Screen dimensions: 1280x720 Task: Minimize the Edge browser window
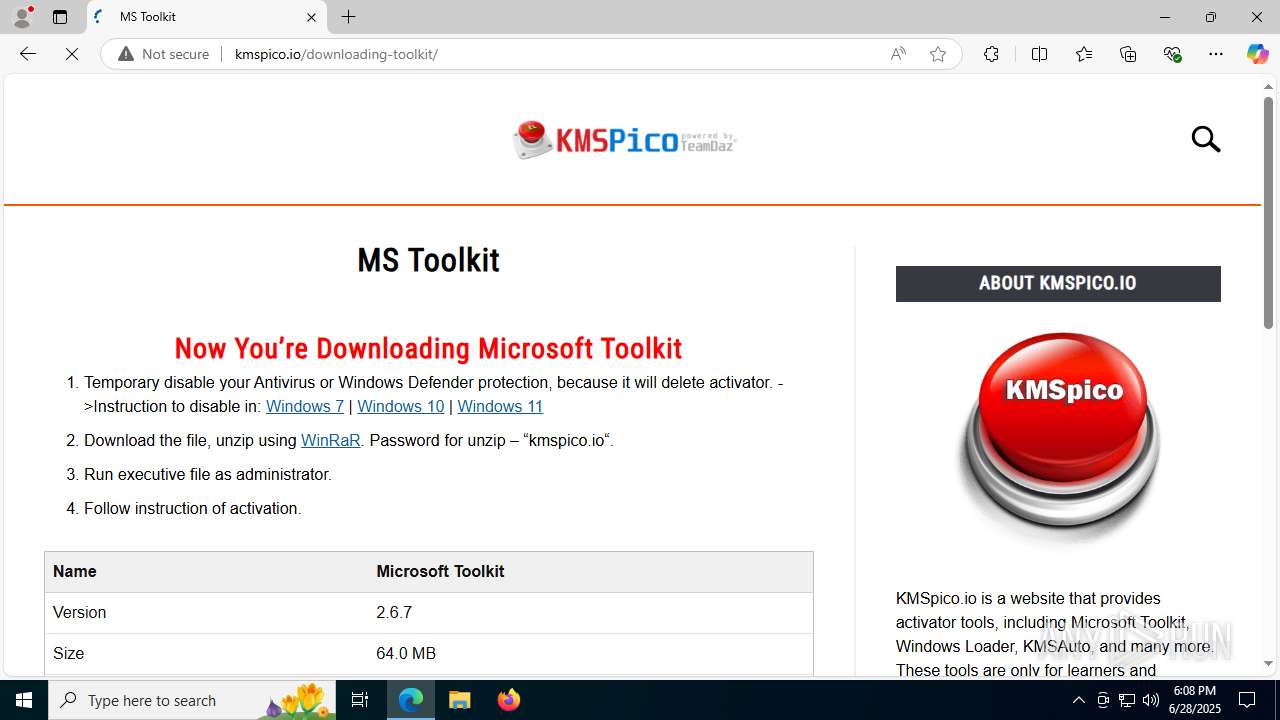[1164, 17]
